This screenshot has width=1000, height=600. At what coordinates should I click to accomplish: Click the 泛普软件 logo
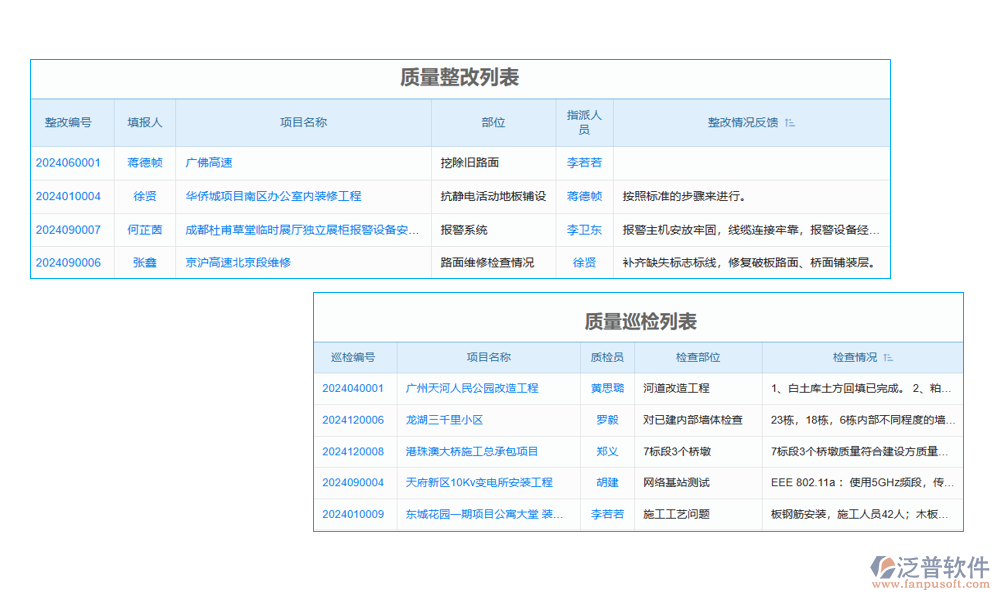(930, 565)
